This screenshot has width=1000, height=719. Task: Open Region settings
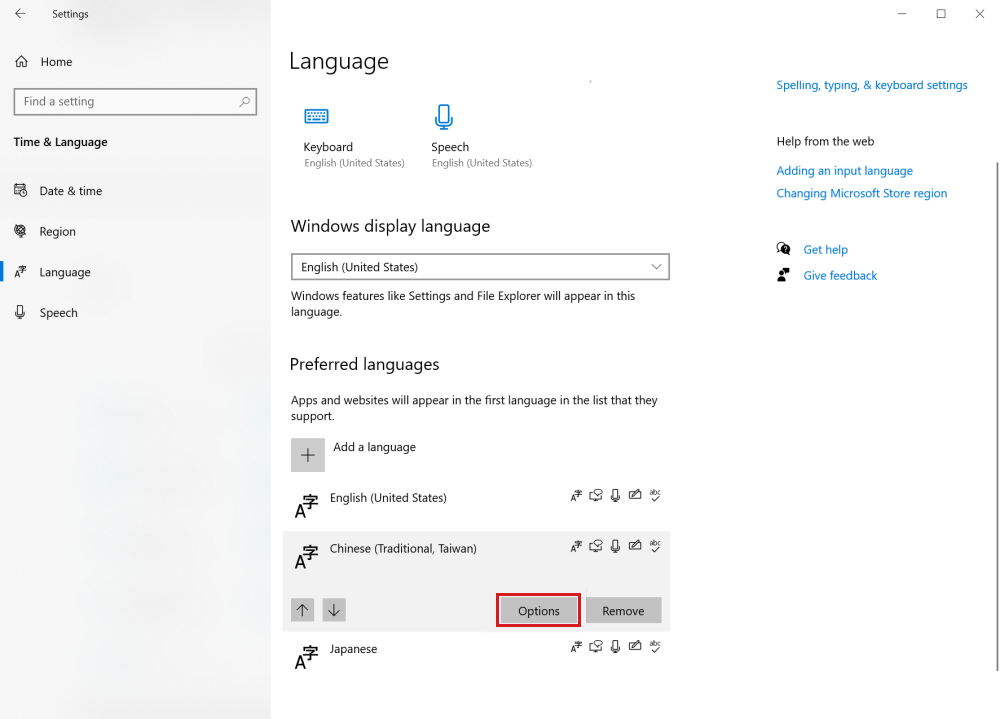click(x=45, y=232)
